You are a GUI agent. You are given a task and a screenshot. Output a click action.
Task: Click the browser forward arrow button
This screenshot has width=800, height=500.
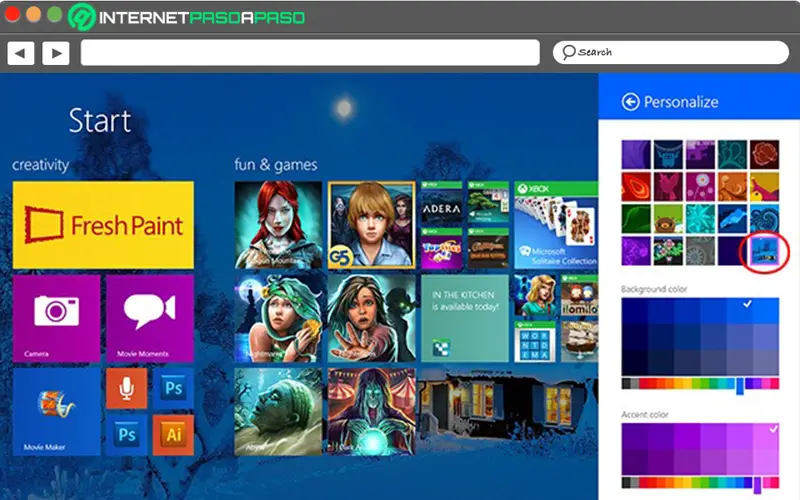click(x=56, y=53)
